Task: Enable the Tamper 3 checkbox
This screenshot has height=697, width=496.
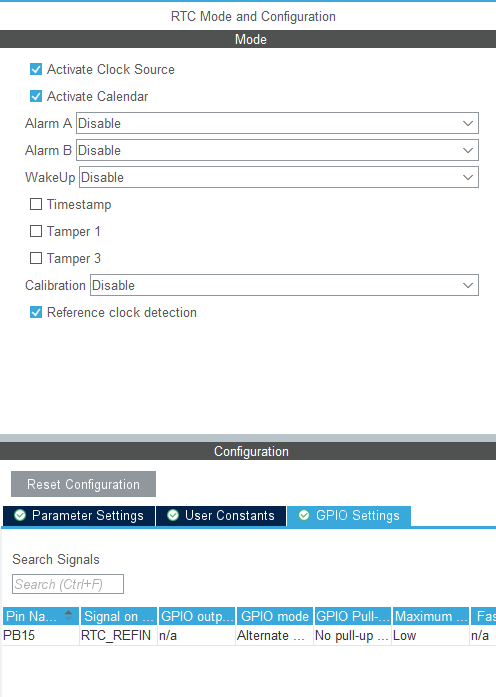Action: click(36, 258)
